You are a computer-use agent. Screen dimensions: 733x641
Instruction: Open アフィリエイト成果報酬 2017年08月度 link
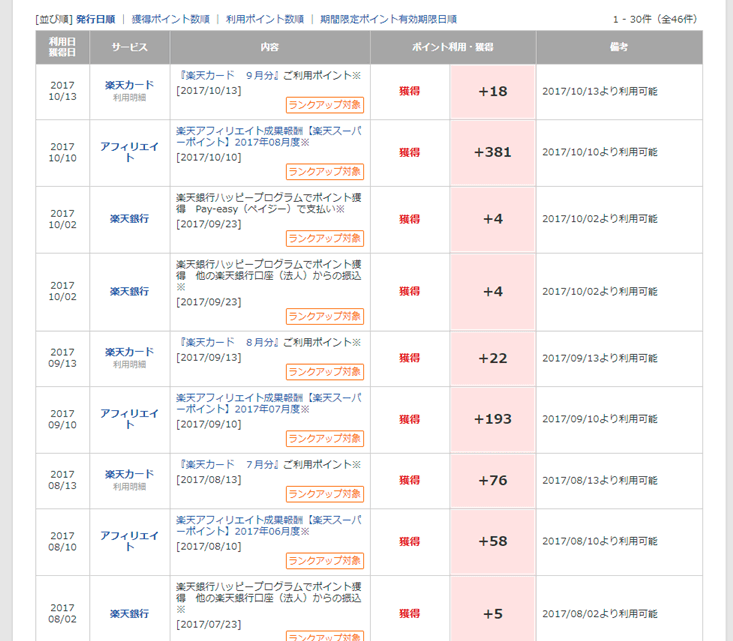[268, 137]
